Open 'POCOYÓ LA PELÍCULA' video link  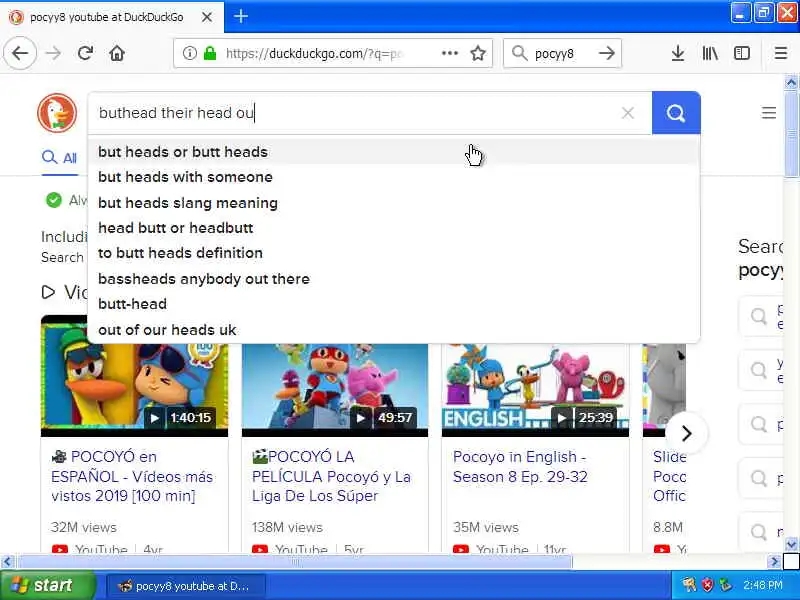(331, 476)
